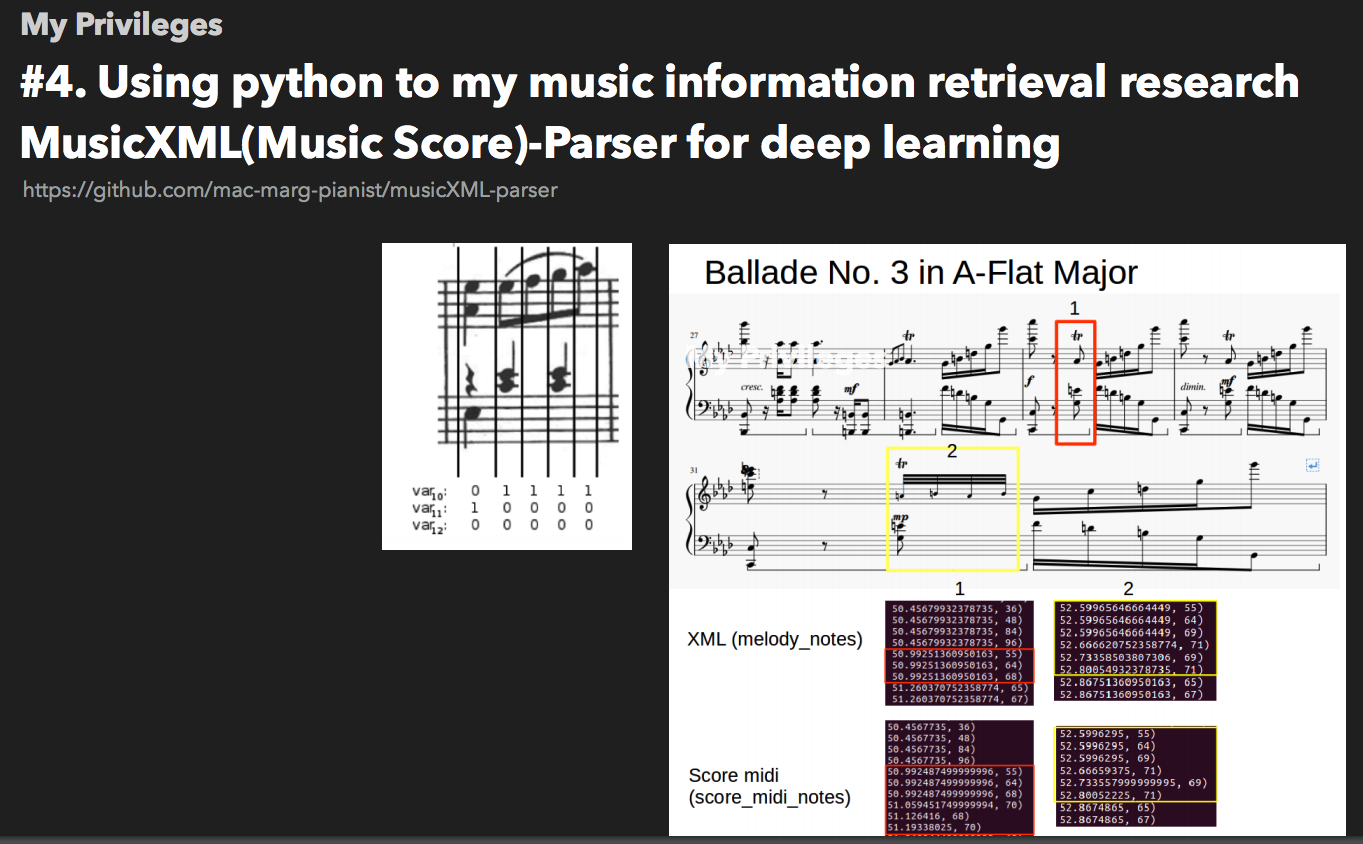
Task: Open the github.com/mac-marg-pianist/musicXML-parser link
Action: pyautogui.click(x=290, y=189)
